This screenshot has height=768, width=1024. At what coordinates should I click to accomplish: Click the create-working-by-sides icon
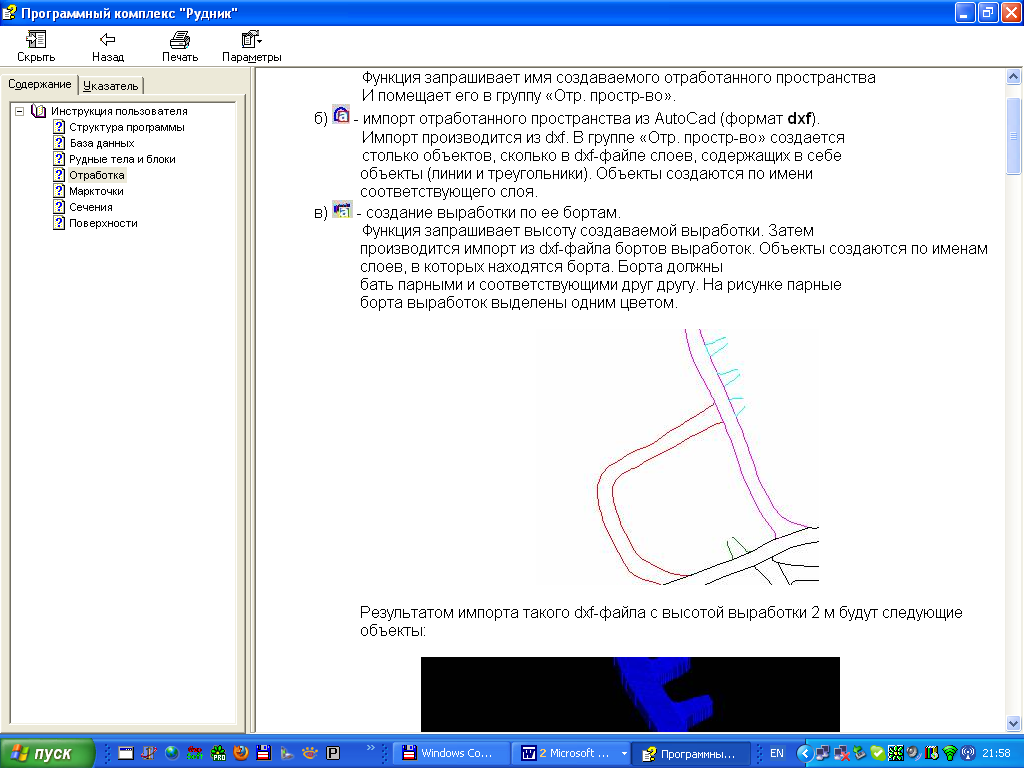point(342,210)
